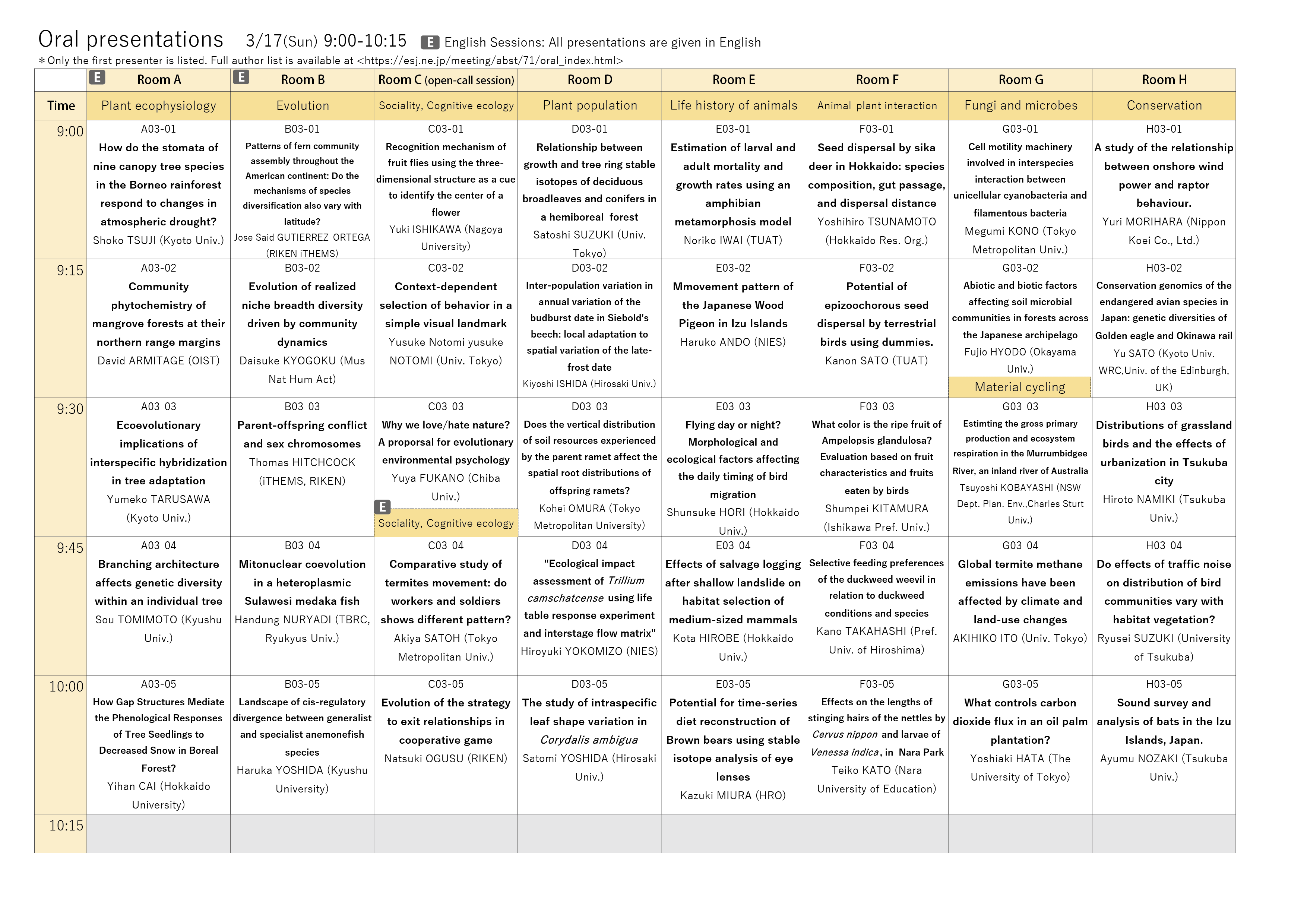Select the C03-05 cooperative game presentation
The width and height of the screenshot is (1307, 924).
(445, 722)
